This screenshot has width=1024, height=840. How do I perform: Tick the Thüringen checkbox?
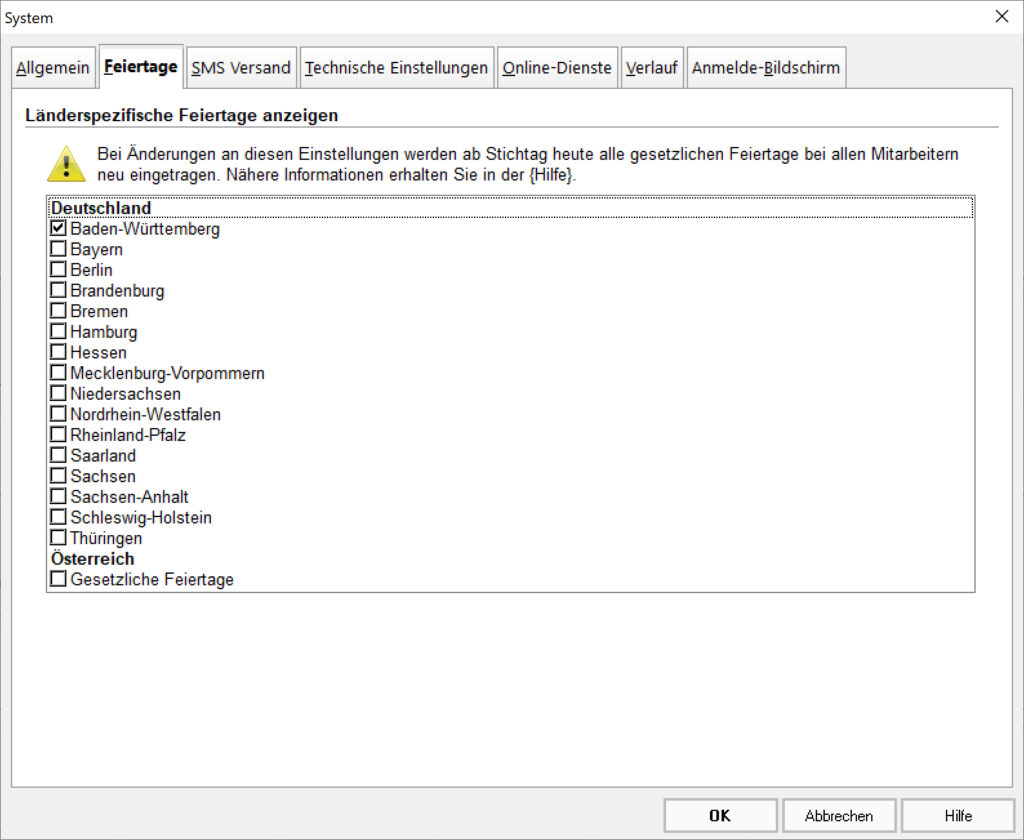[x=58, y=538]
